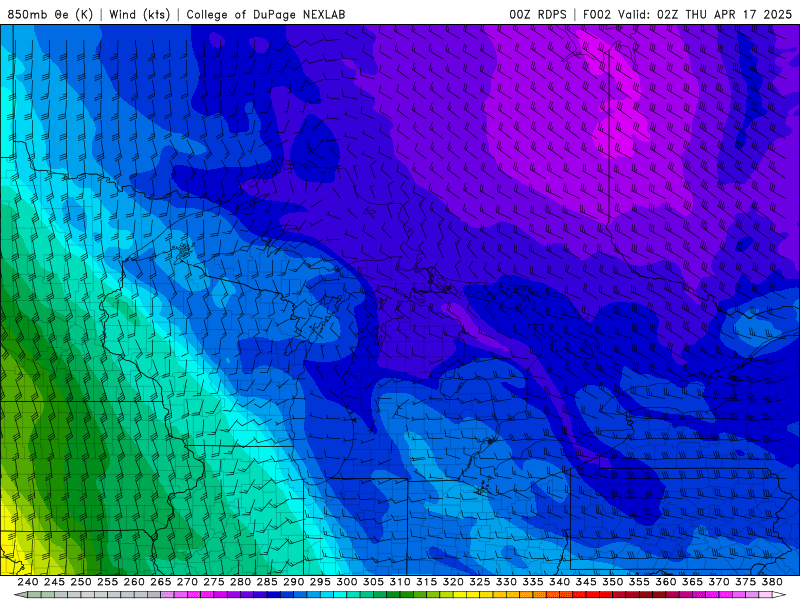The image size is (800, 600).
Task: Click the 305 legend value
Action: tap(373, 582)
